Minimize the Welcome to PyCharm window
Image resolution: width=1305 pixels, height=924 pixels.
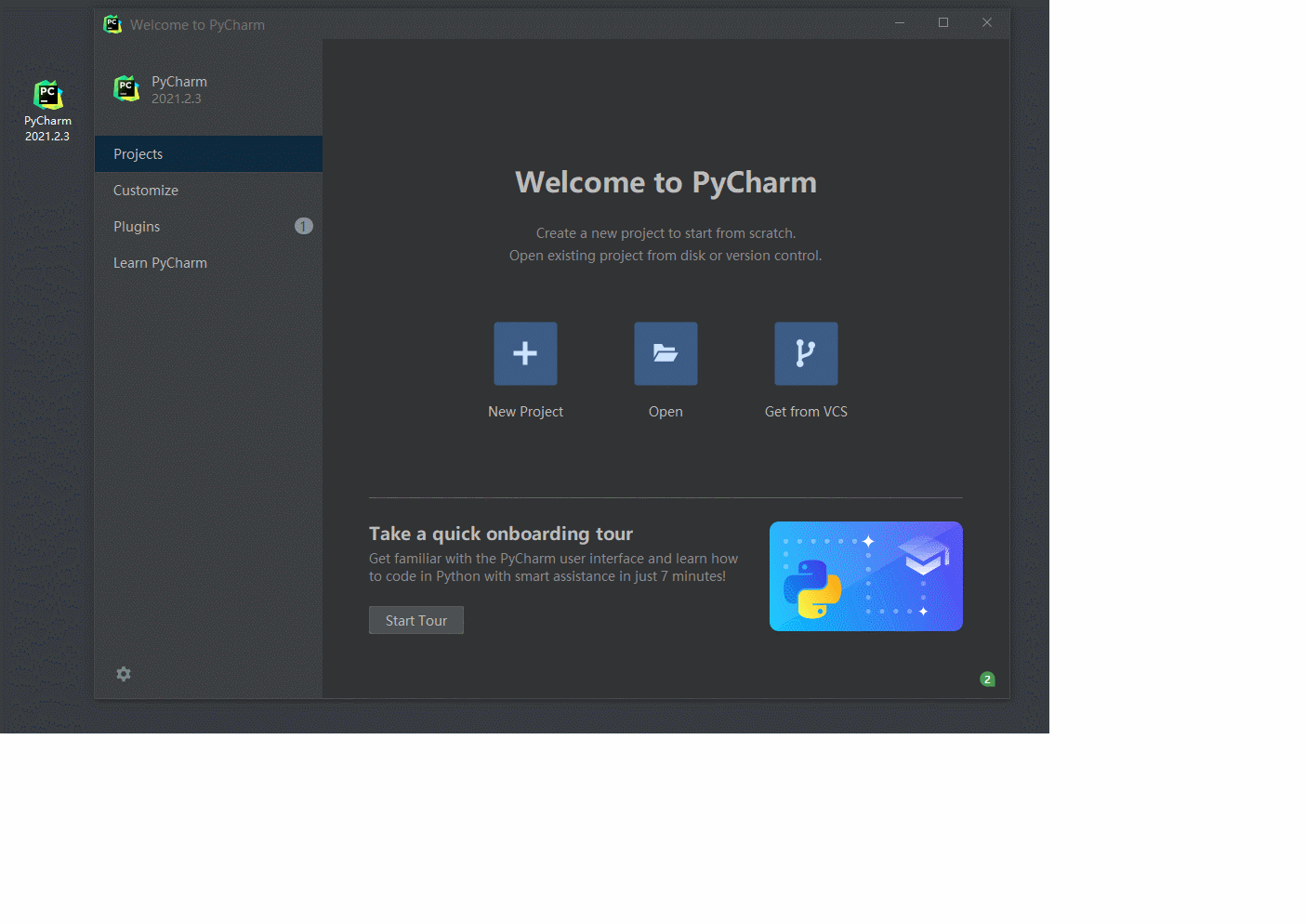[900, 23]
